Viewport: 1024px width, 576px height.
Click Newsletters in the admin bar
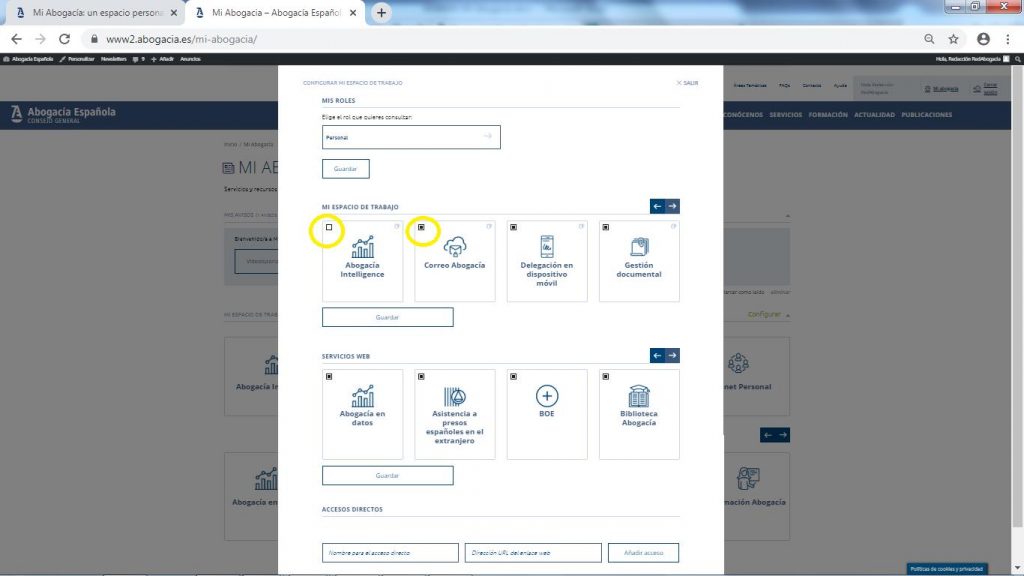[x=114, y=59]
